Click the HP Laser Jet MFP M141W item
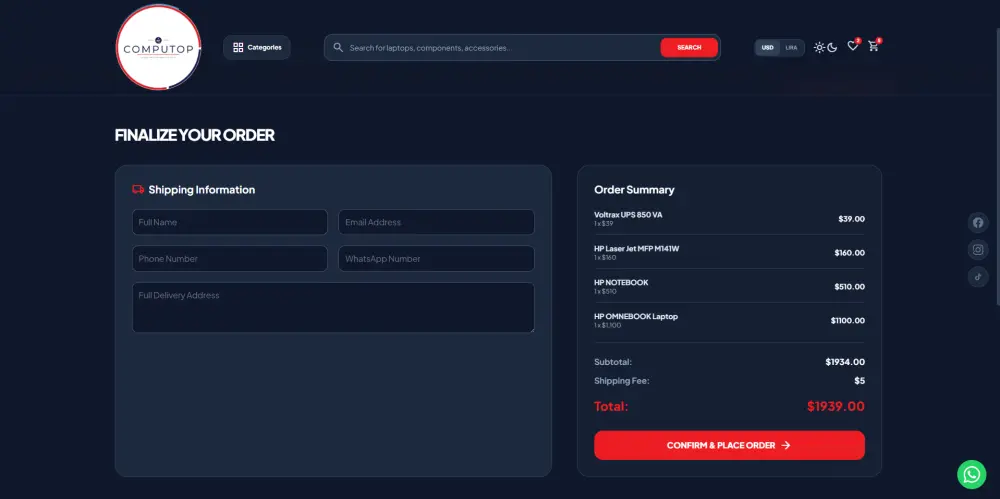 [636, 249]
